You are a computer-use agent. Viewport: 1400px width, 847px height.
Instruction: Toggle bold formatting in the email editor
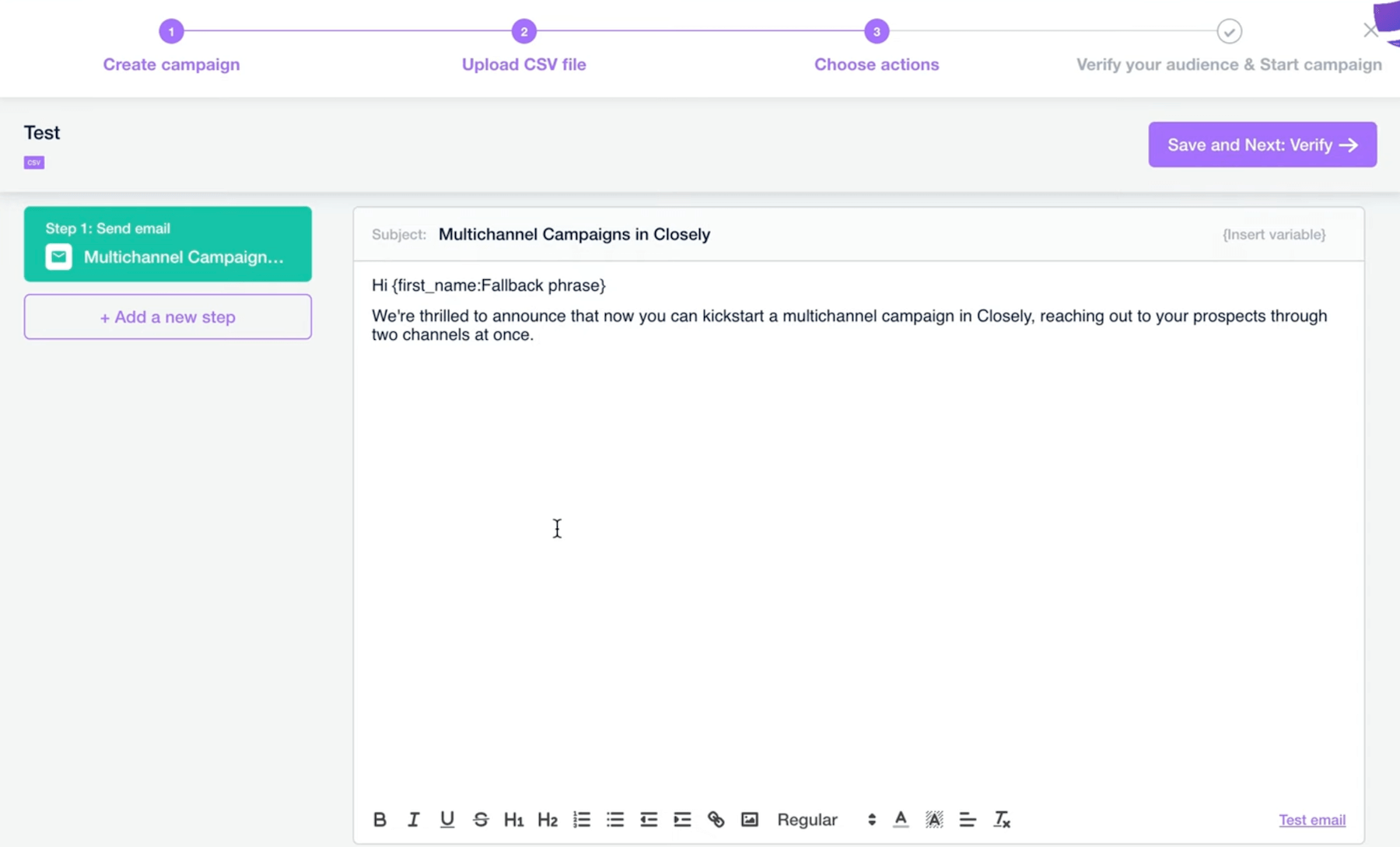pos(380,819)
